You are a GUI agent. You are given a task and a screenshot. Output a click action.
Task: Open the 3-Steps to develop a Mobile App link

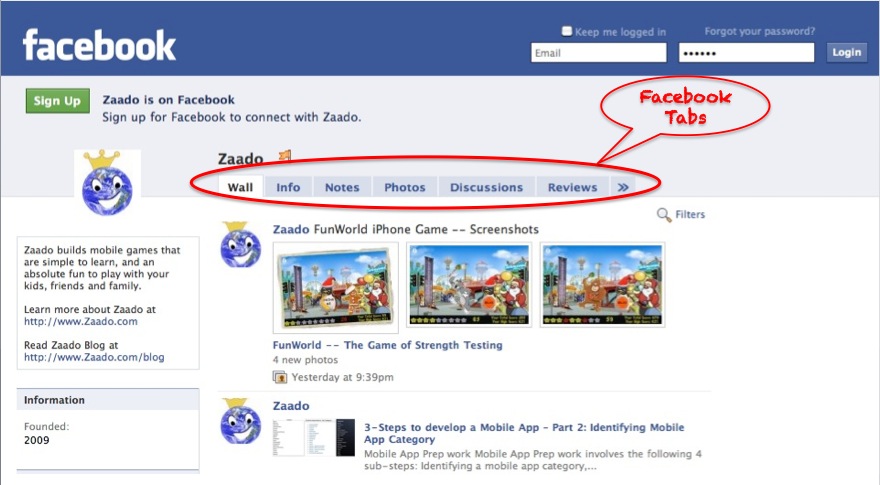coord(524,433)
